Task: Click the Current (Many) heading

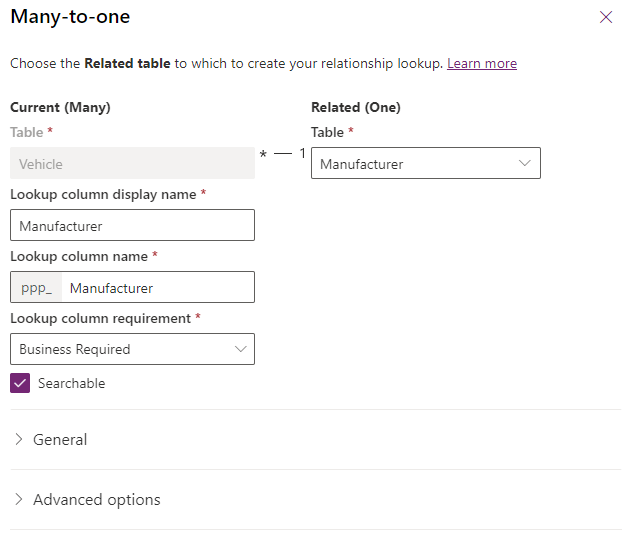Action: [60, 107]
